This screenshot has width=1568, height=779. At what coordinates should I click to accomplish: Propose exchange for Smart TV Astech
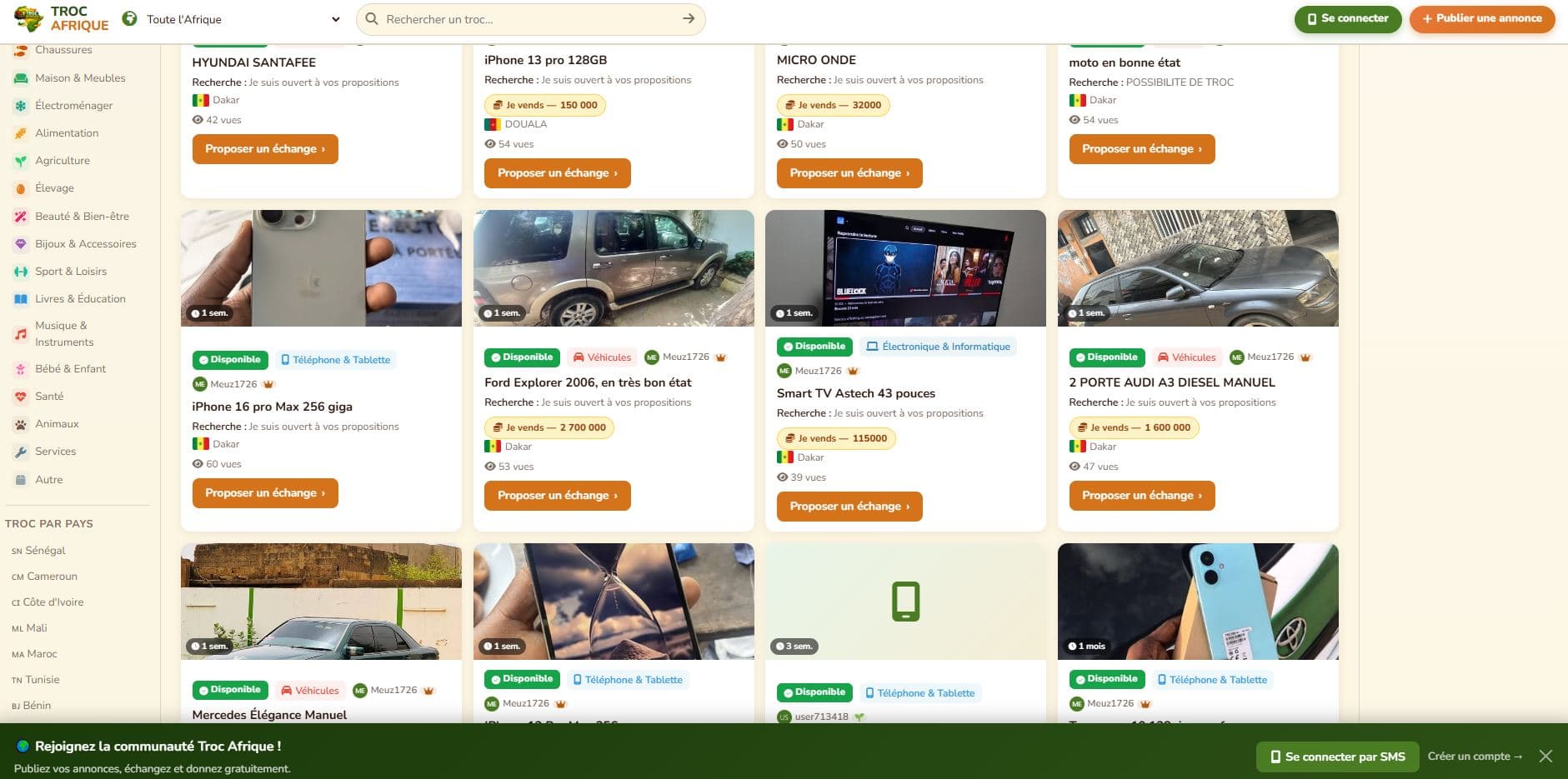point(849,507)
